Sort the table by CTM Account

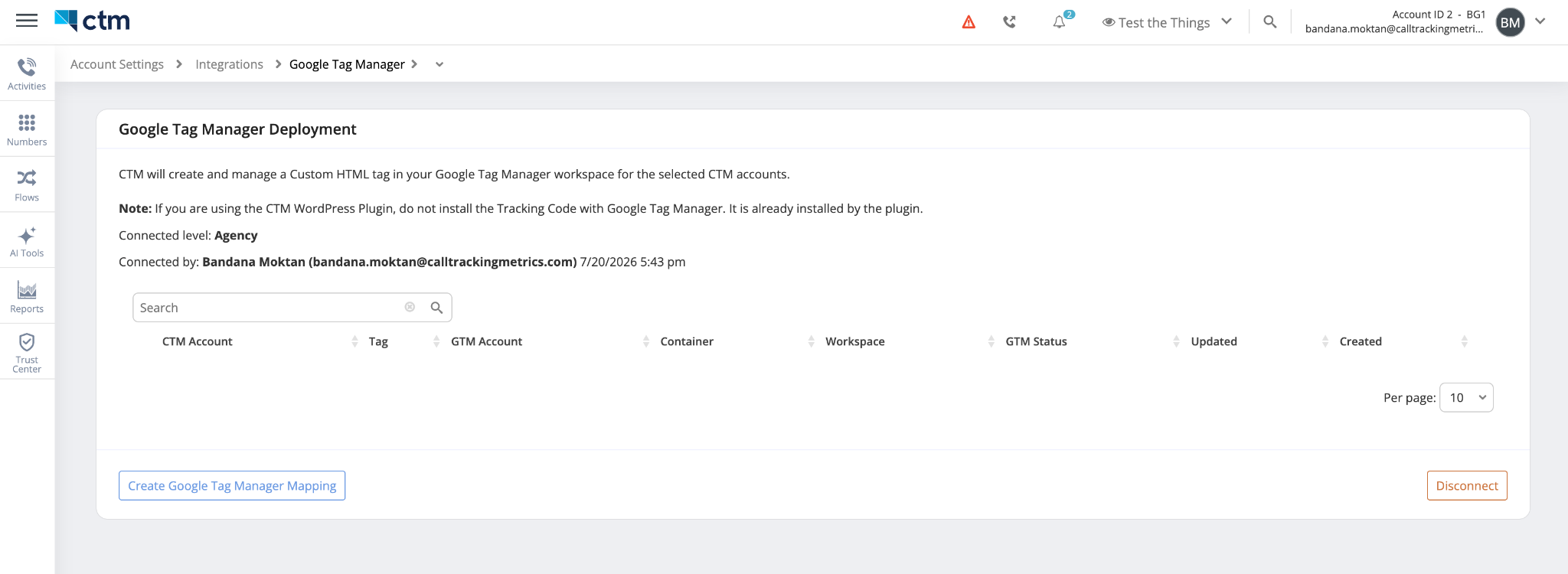[197, 341]
